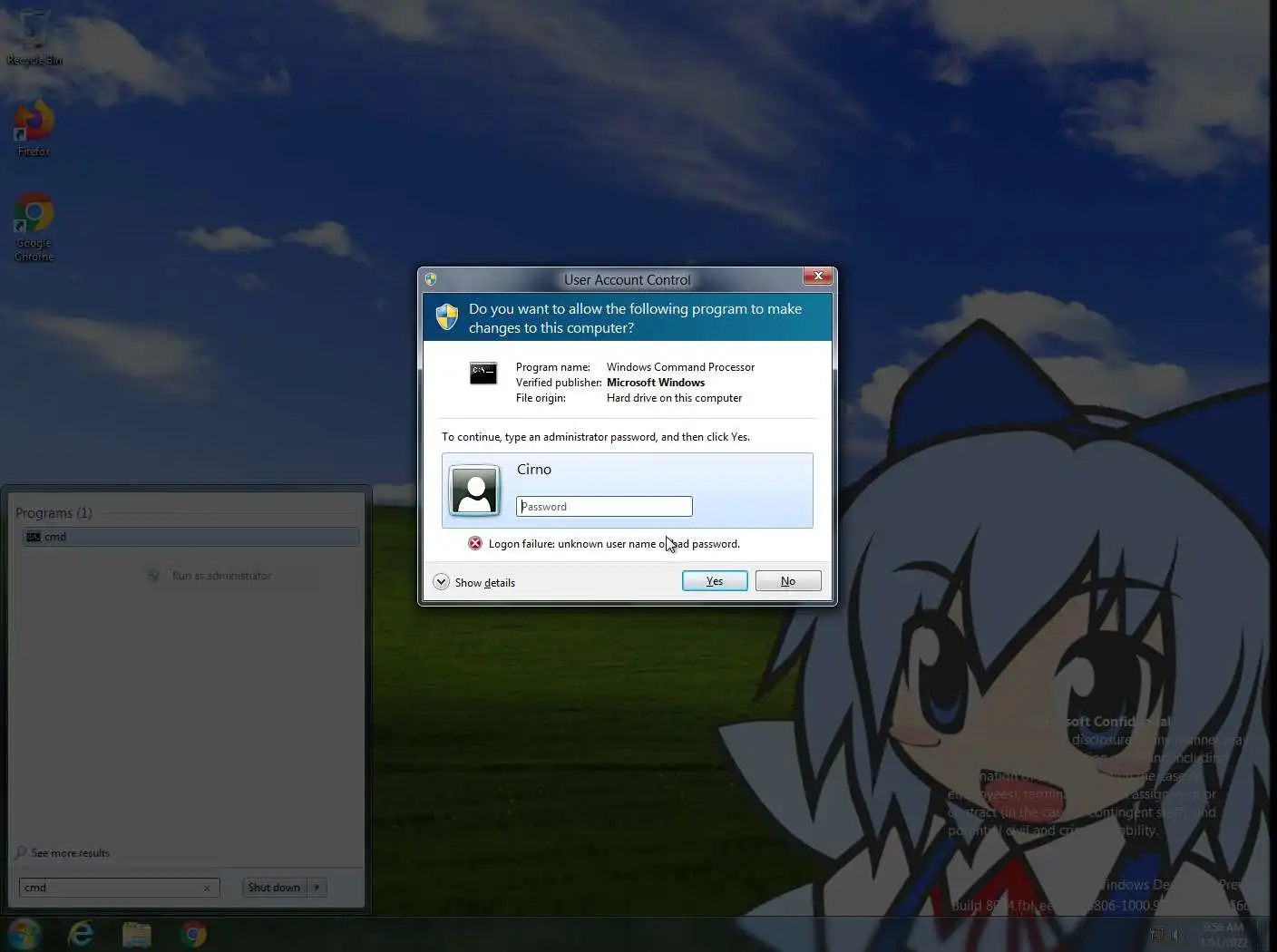
Task: Click the Windows Start orb
Action: point(24,934)
